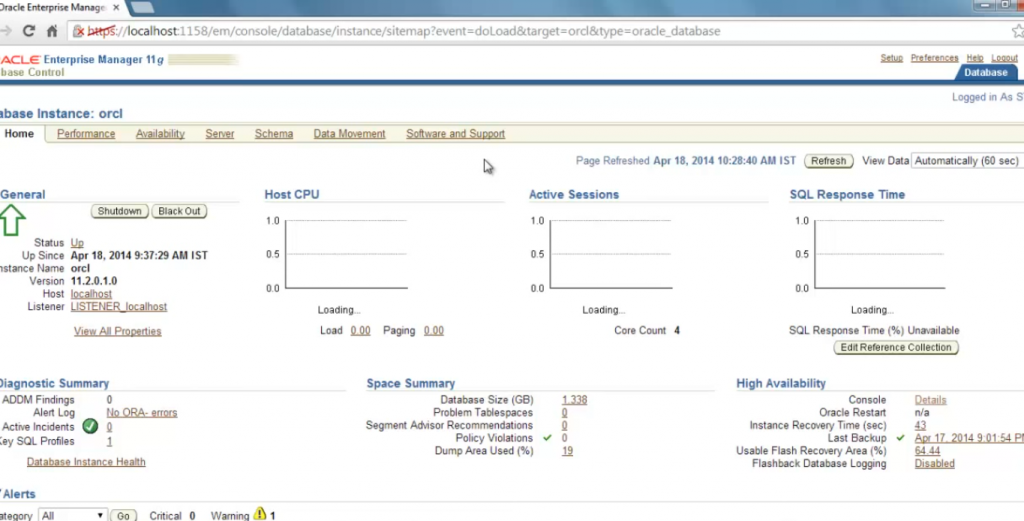Click insecure certificate icon in address bar
The image size is (1024, 521).
pos(78,31)
